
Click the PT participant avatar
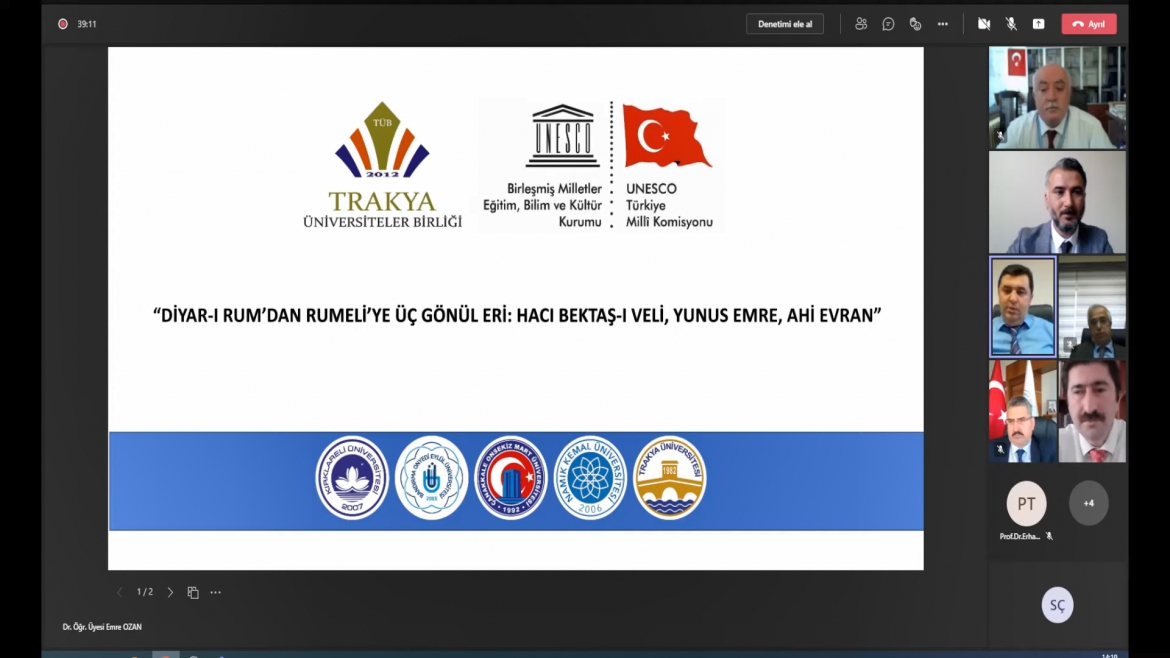tap(1026, 504)
